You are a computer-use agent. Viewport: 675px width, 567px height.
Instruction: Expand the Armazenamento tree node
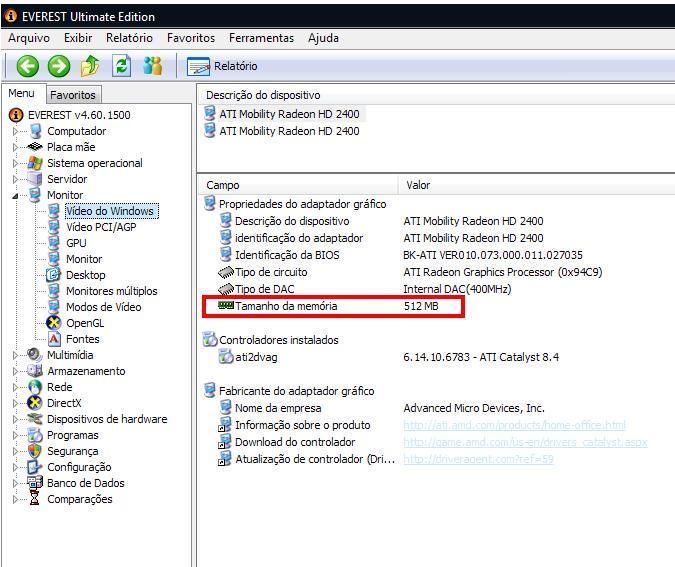coord(15,371)
